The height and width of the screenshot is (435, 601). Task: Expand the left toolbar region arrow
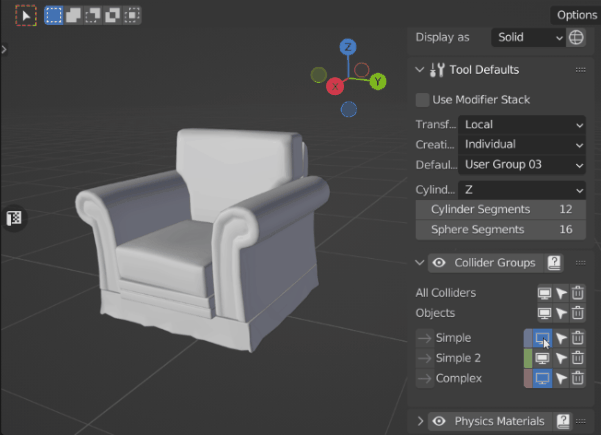coord(4,49)
